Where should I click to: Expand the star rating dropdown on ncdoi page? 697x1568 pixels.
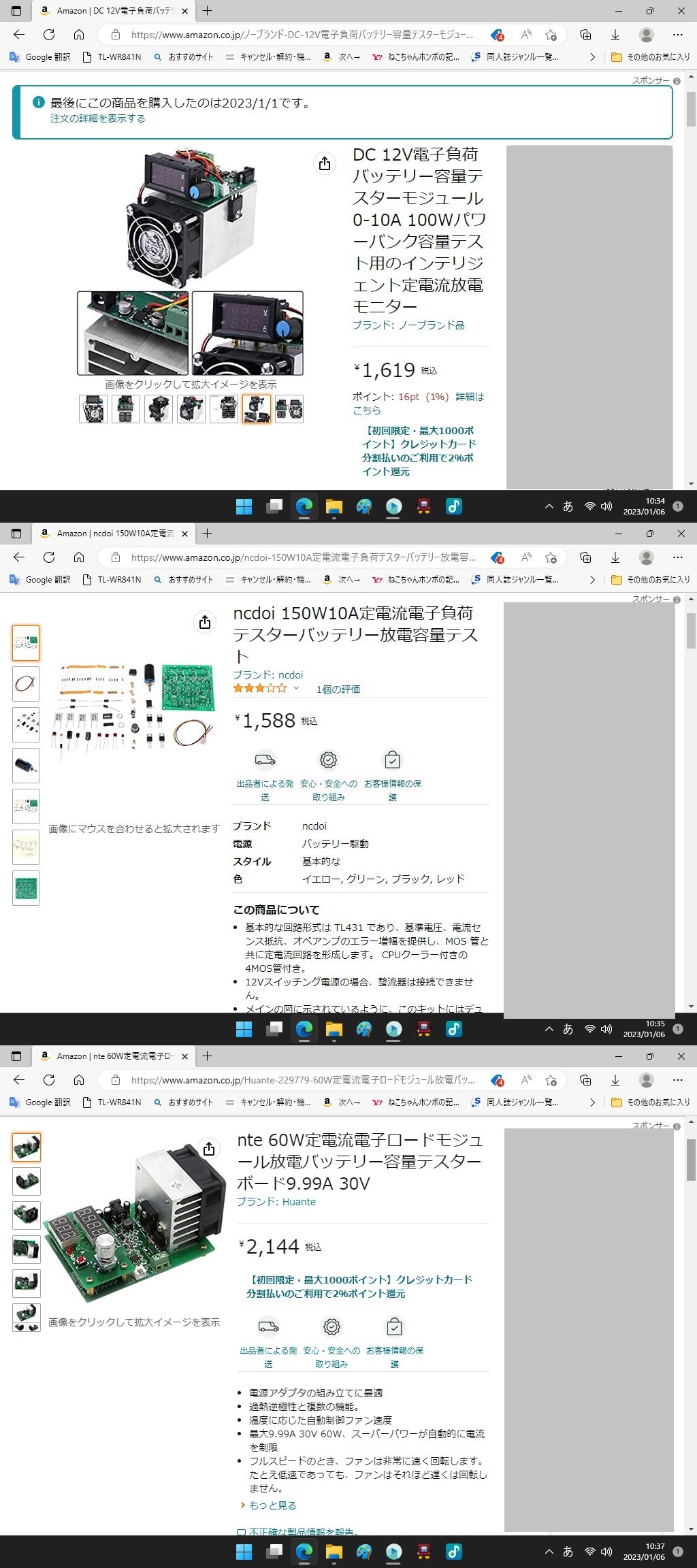(x=296, y=689)
